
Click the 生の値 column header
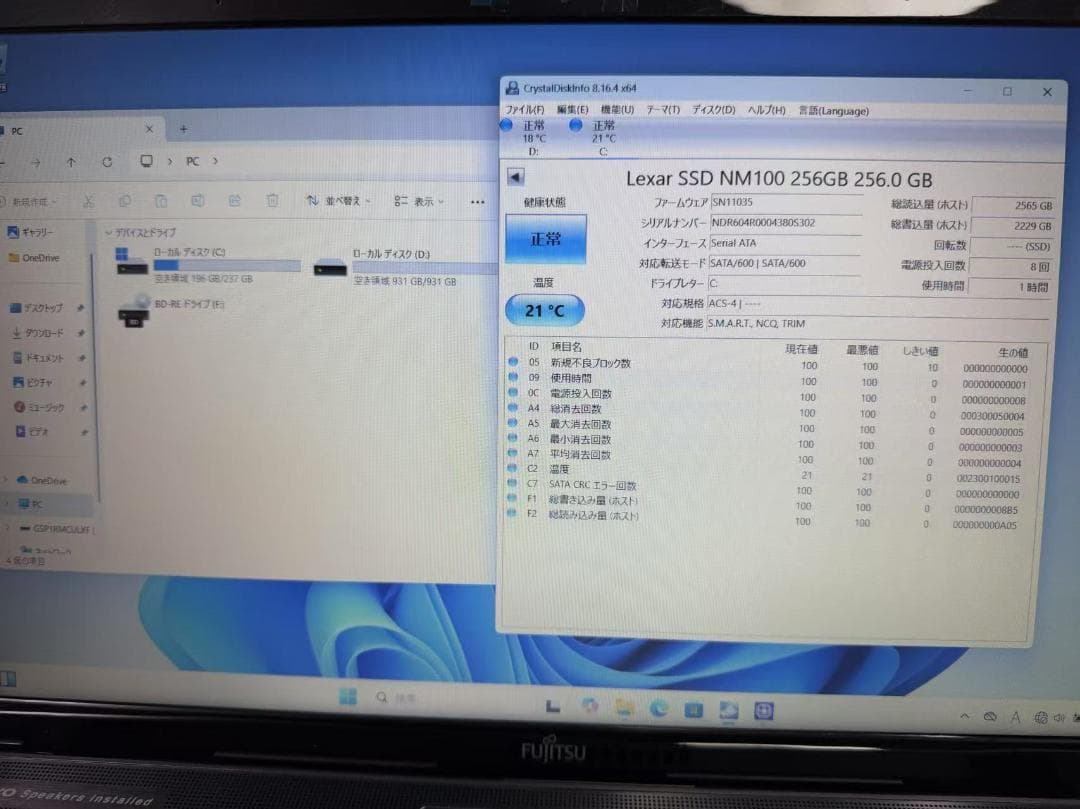(1013, 352)
